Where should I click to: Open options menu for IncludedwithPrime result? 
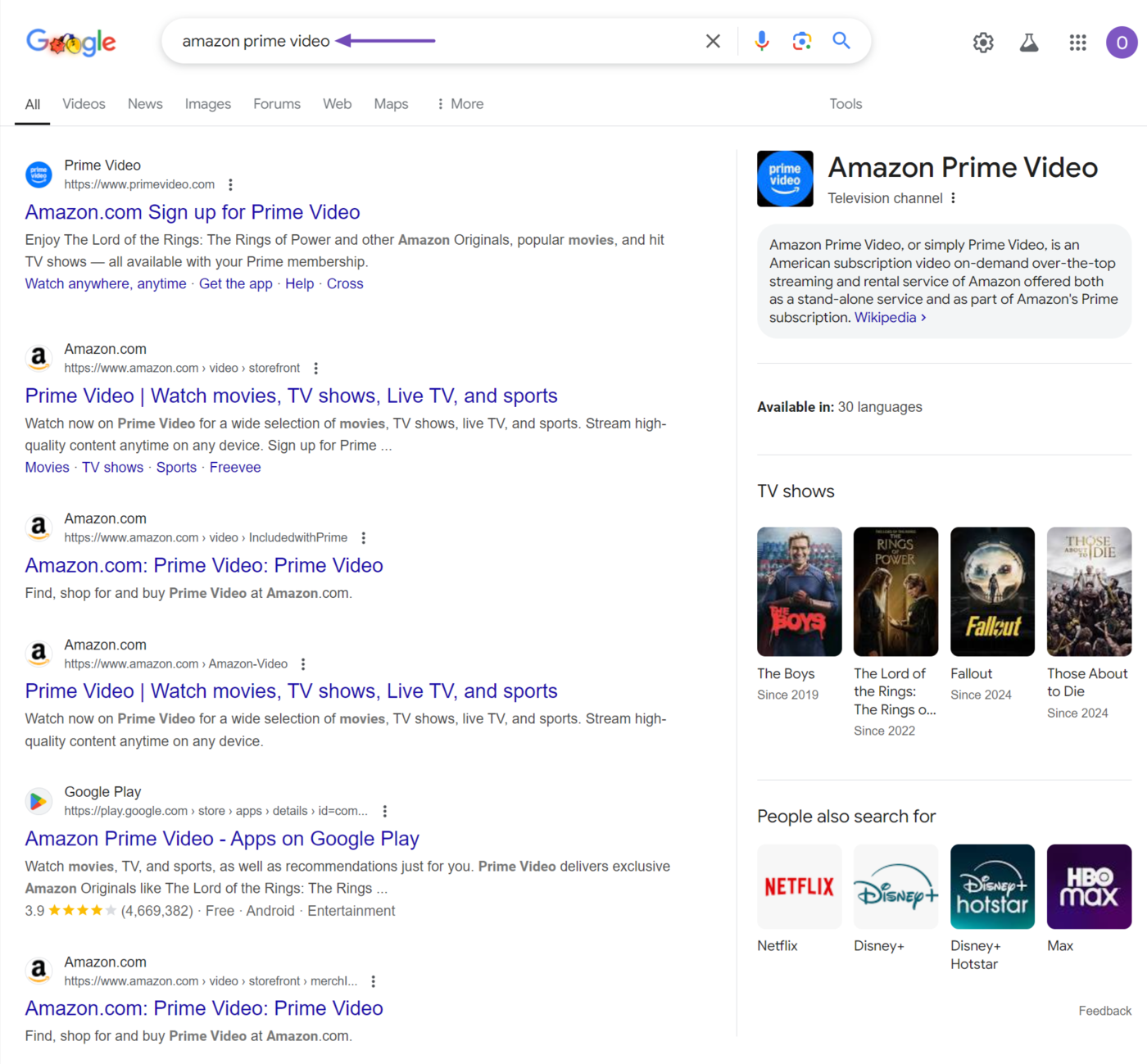point(363,538)
